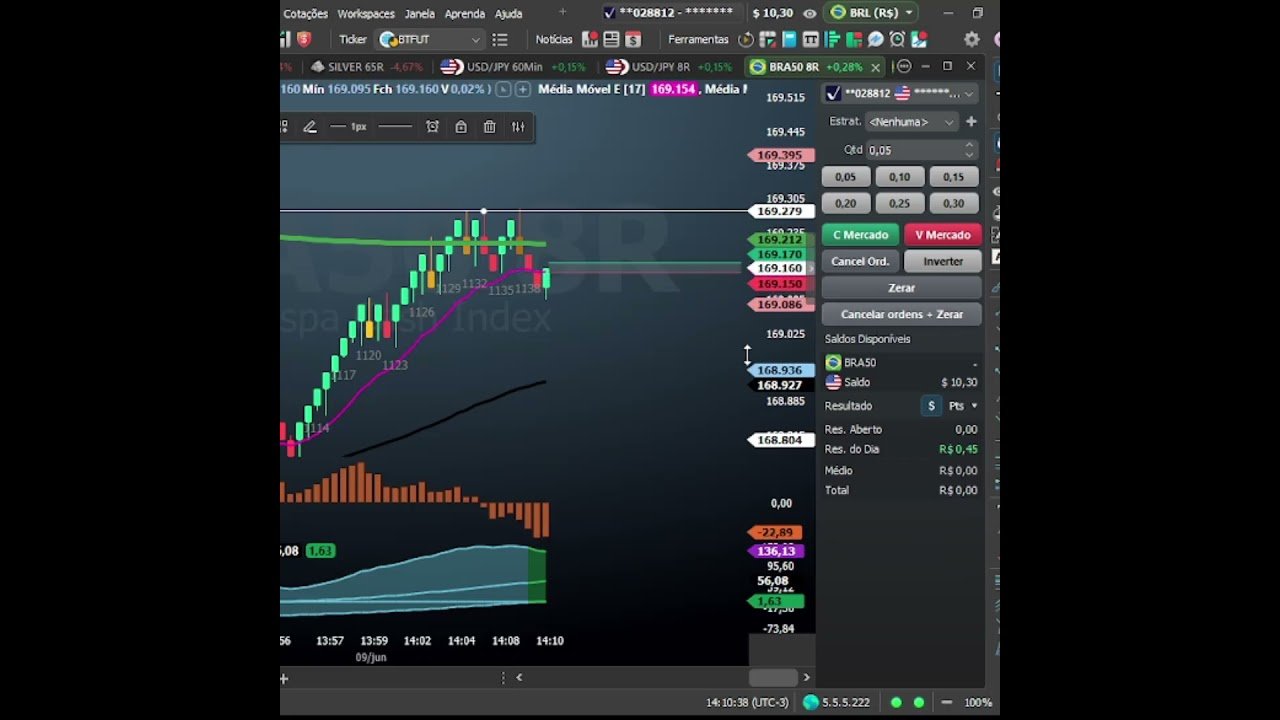The width and height of the screenshot is (1280, 720).
Task: Open the Notícias newspaper icon
Action: [611, 40]
